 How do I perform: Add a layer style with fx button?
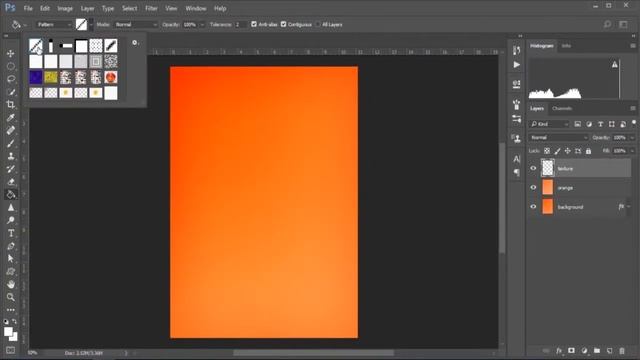559,351
